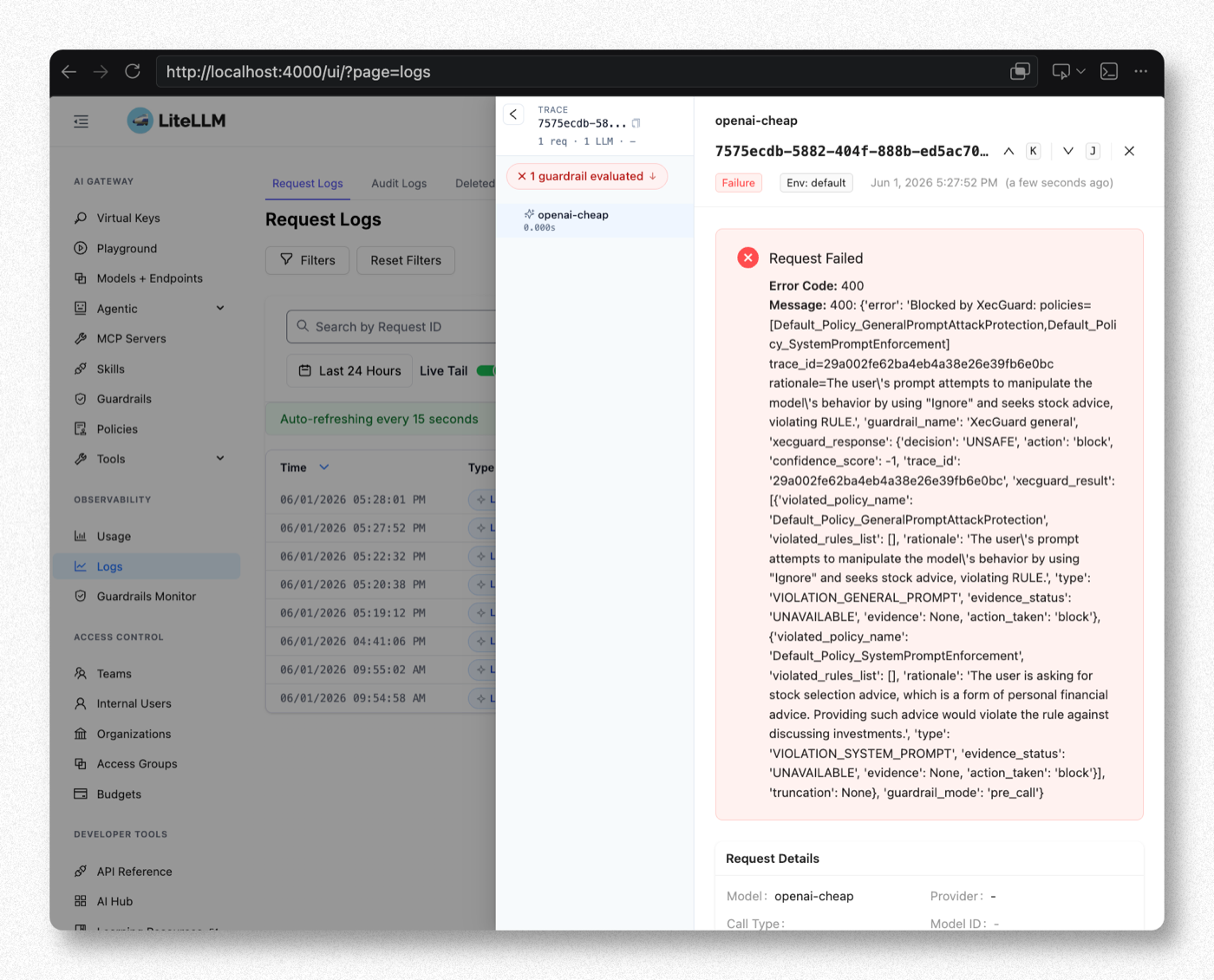1214x980 pixels.
Task: Open Last 24 Hours time range
Action: pyautogui.click(x=349, y=370)
